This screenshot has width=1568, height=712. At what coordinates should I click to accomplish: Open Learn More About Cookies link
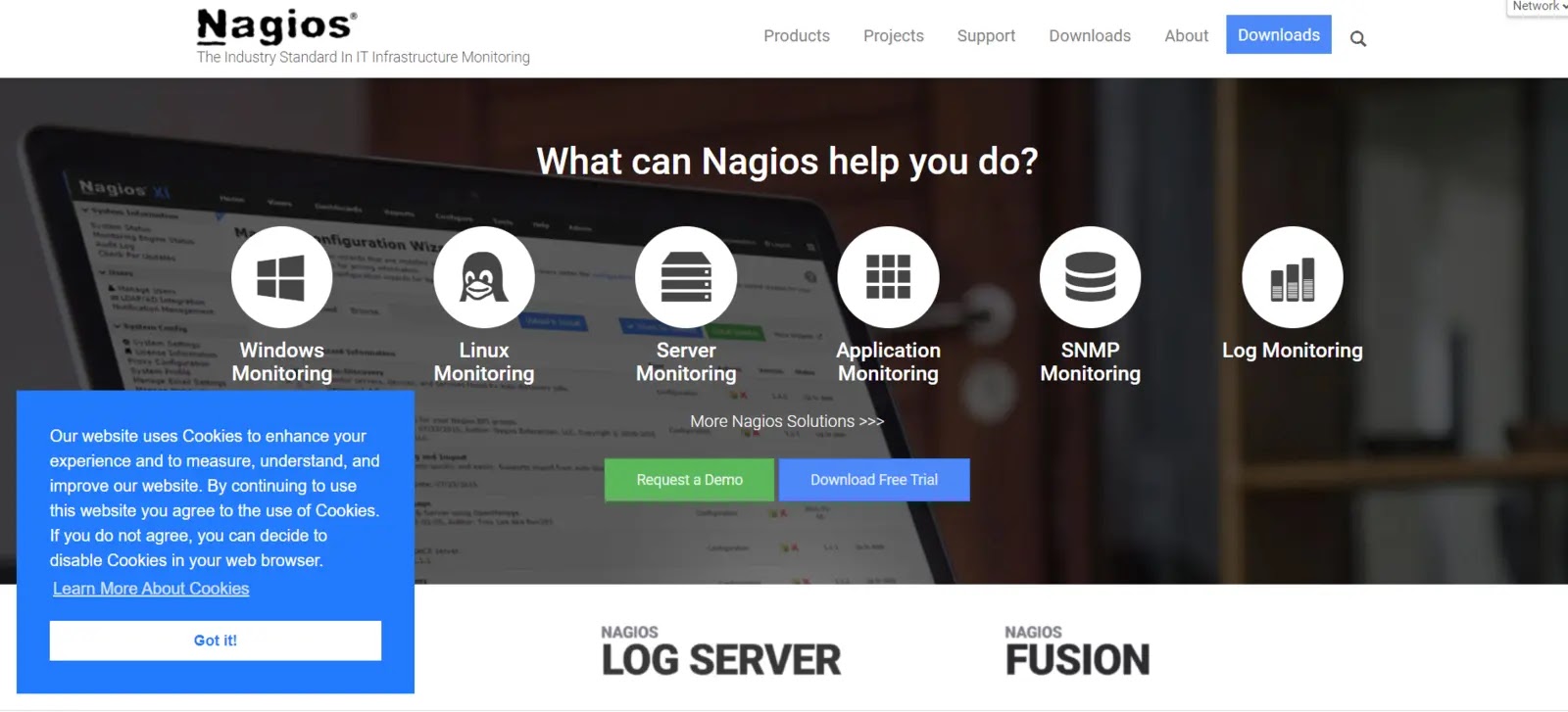[x=151, y=589]
